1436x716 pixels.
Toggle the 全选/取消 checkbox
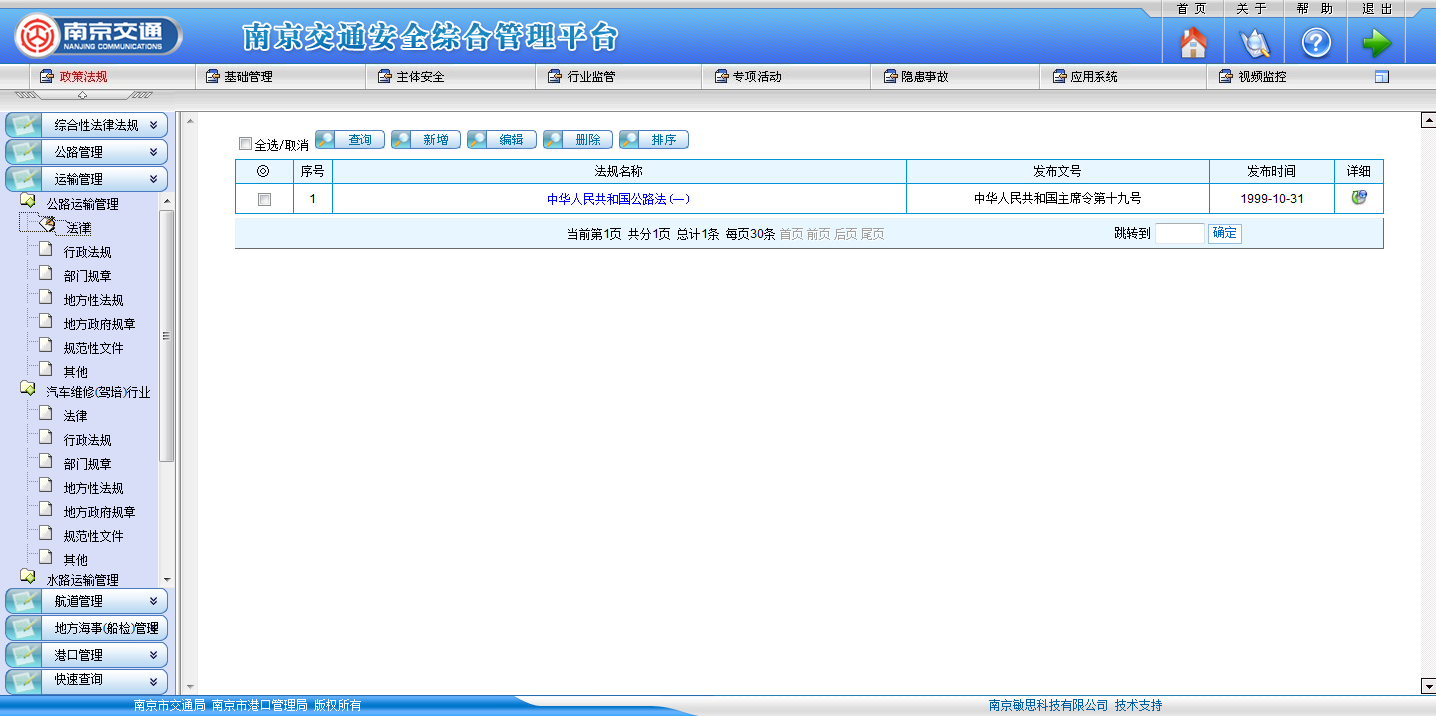click(x=246, y=144)
